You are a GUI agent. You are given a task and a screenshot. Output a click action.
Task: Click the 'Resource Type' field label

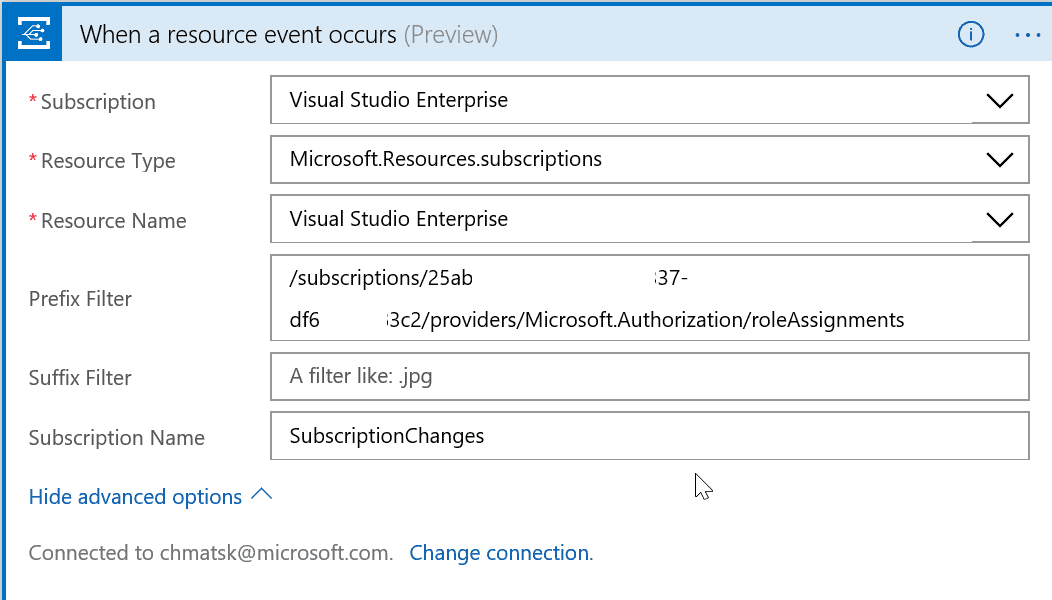click(x=108, y=161)
